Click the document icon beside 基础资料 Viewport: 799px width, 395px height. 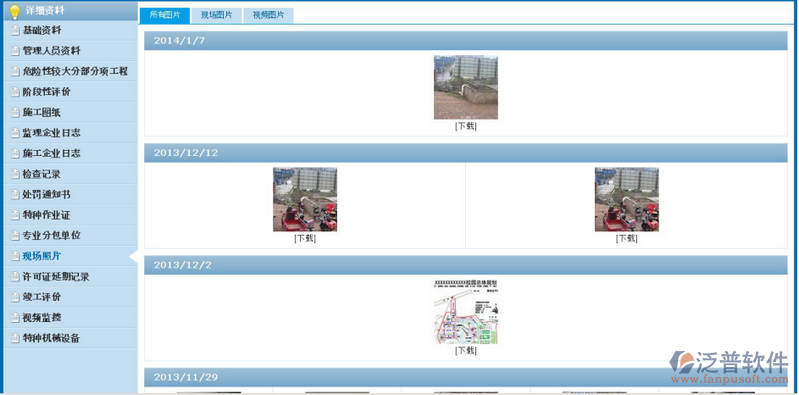click(15, 31)
